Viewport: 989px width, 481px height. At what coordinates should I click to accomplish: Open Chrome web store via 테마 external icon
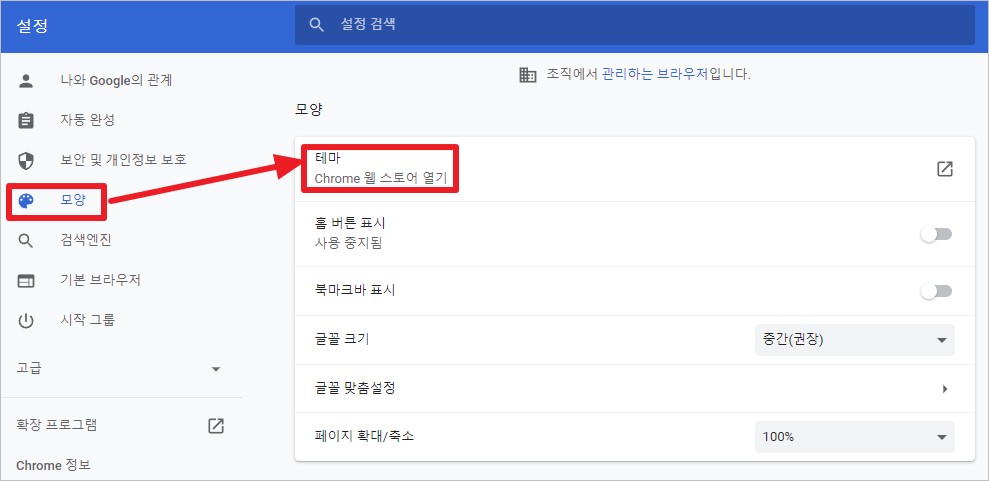[x=944, y=169]
